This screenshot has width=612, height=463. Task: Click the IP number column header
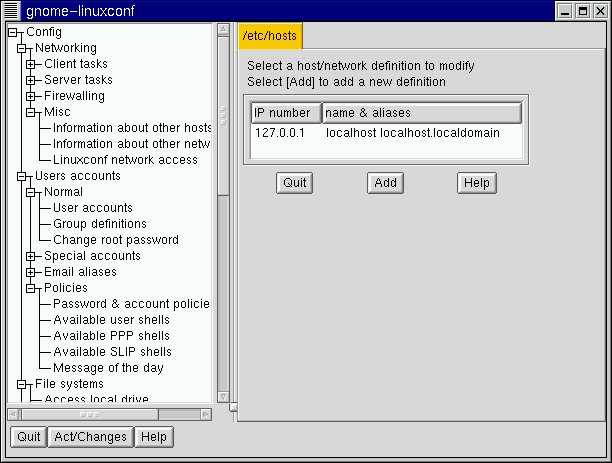point(286,113)
